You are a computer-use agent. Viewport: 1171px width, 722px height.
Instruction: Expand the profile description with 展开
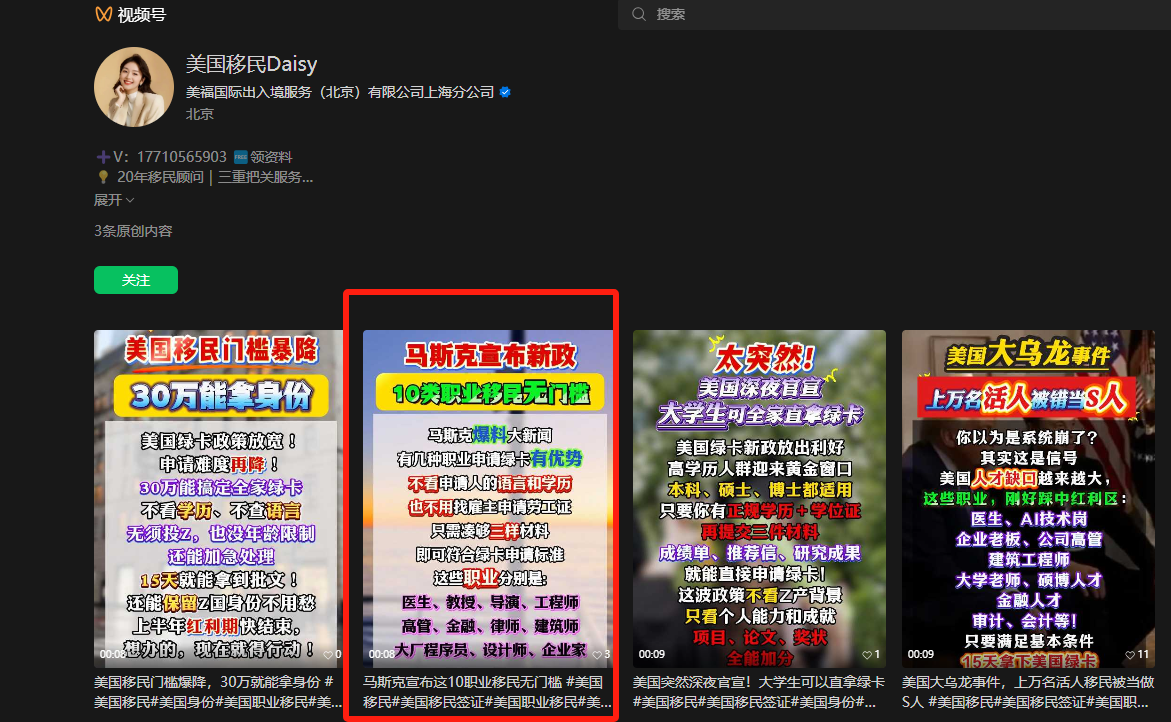pyautogui.click(x=114, y=200)
